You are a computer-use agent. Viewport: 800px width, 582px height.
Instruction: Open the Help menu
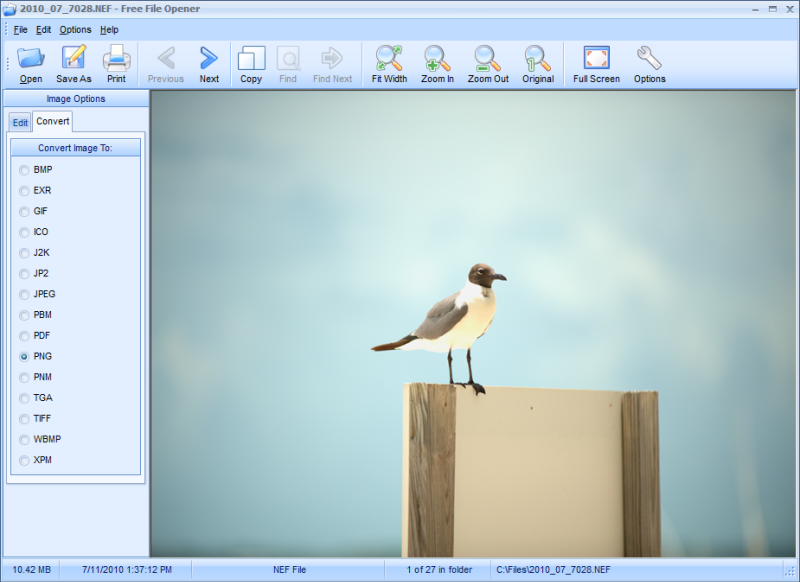pyautogui.click(x=109, y=30)
